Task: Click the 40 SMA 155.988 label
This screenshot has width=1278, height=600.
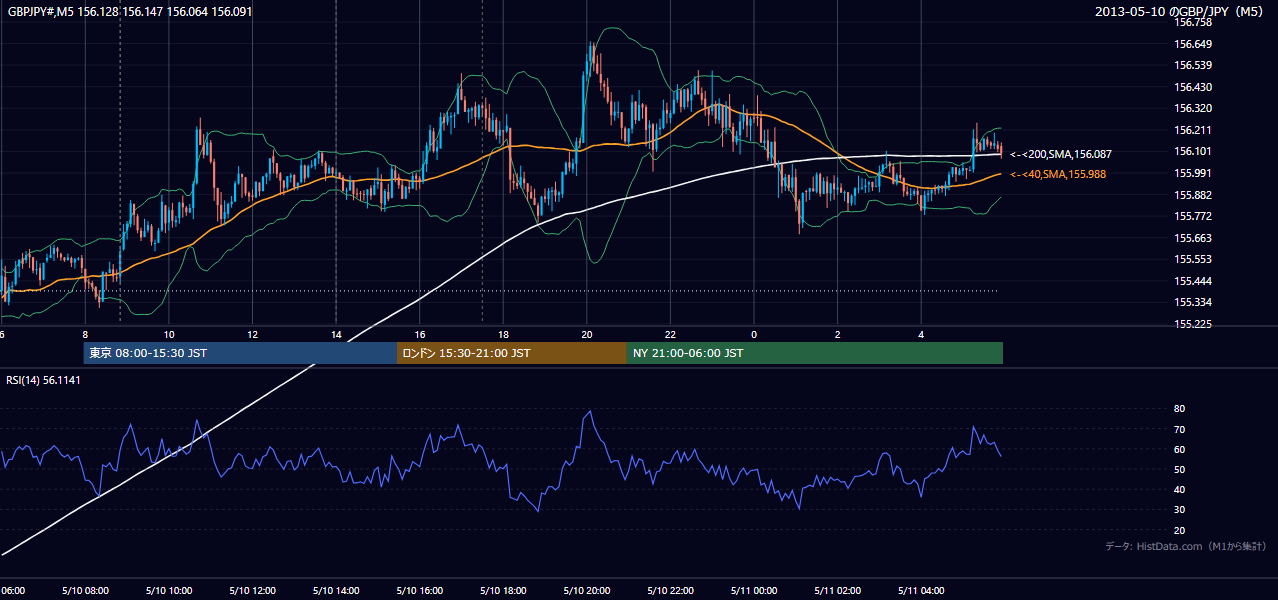Action: pos(1060,174)
